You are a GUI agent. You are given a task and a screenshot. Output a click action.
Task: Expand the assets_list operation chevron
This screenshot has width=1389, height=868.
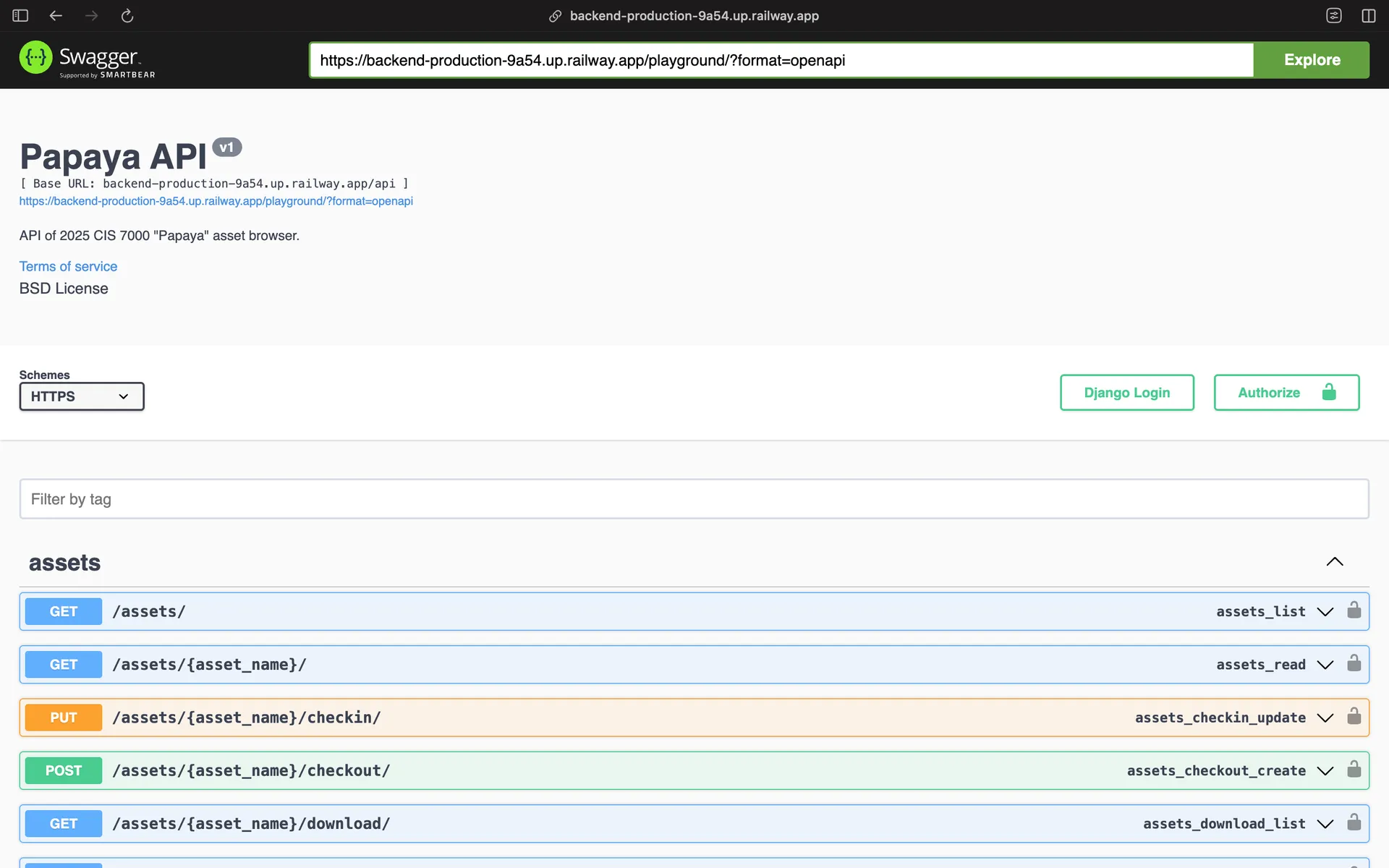1325,612
